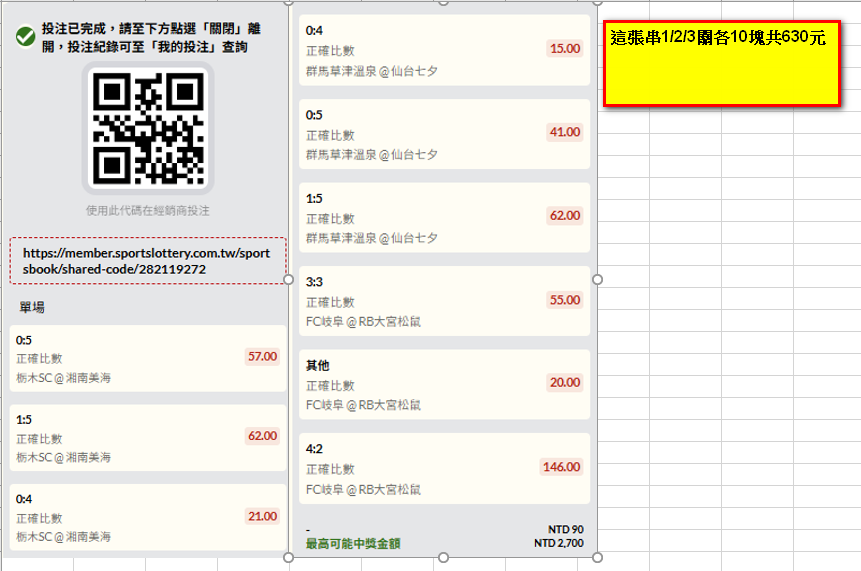
Task: Click the 21.00 odds badge
Action: coord(262,516)
